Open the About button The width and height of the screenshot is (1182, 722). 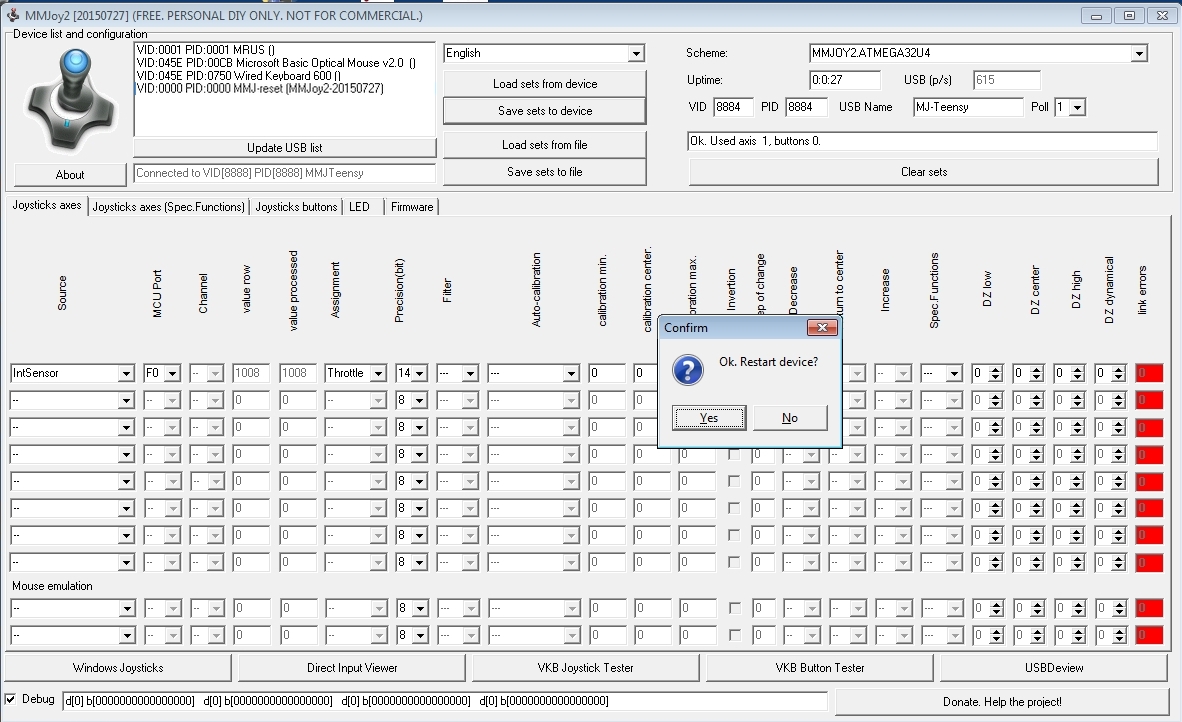(x=70, y=175)
